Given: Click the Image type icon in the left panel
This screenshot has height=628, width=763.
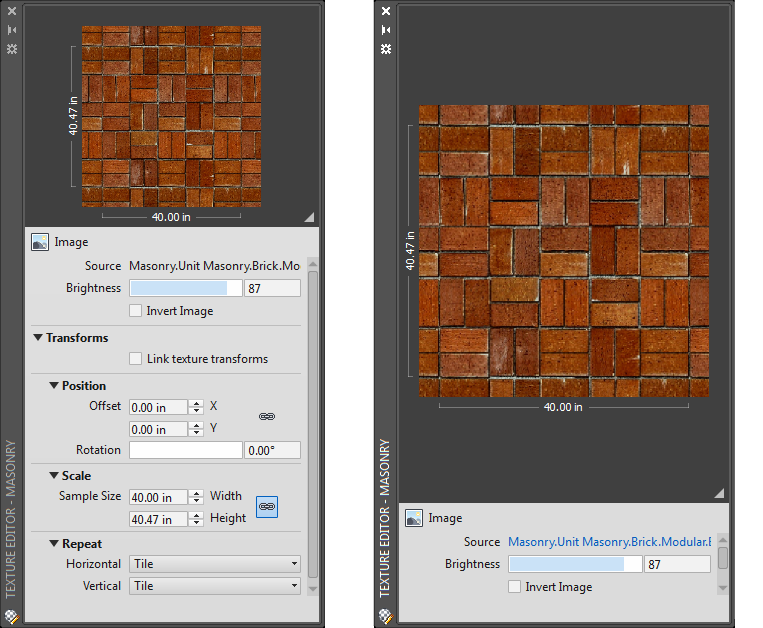Looking at the screenshot, I should (41, 242).
